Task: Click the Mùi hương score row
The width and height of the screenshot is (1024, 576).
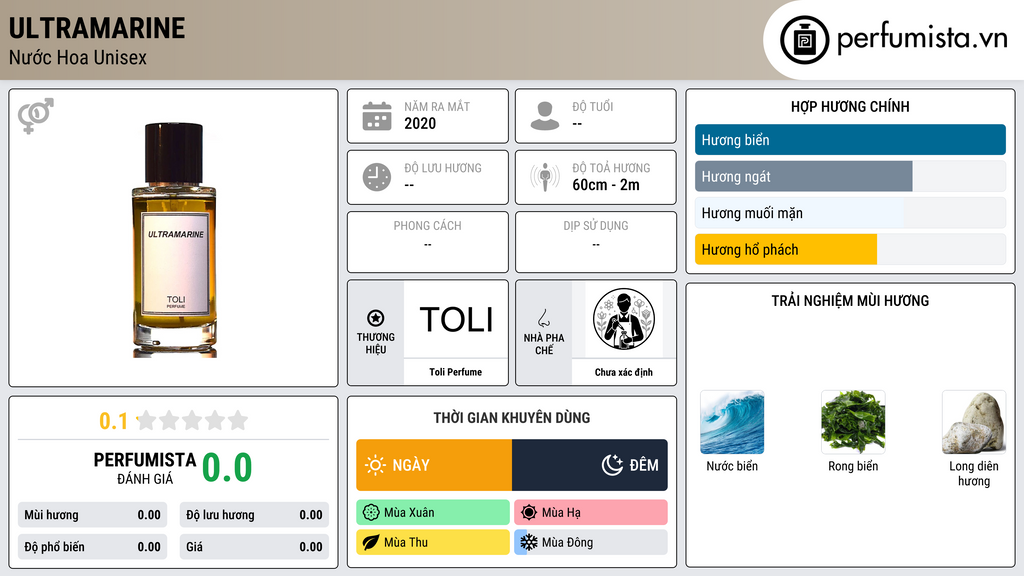Action: [93, 515]
